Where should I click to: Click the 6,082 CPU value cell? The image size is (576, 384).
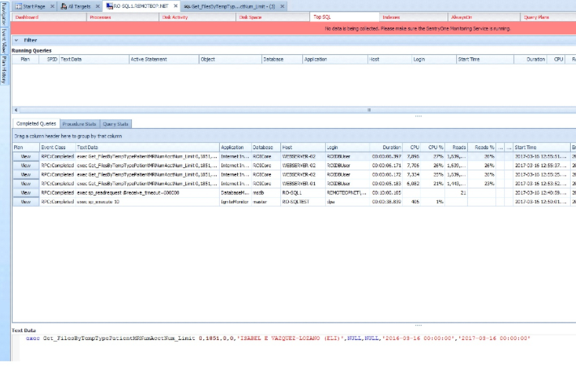412,183
